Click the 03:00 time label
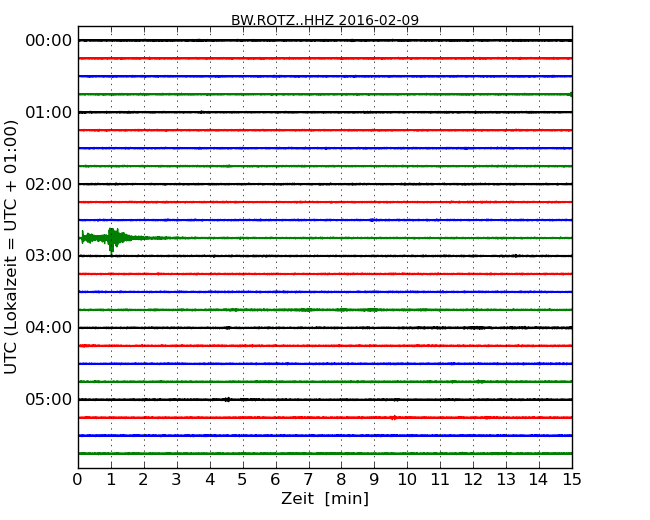This screenshot has width=650, height=520. (x=49, y=256)
